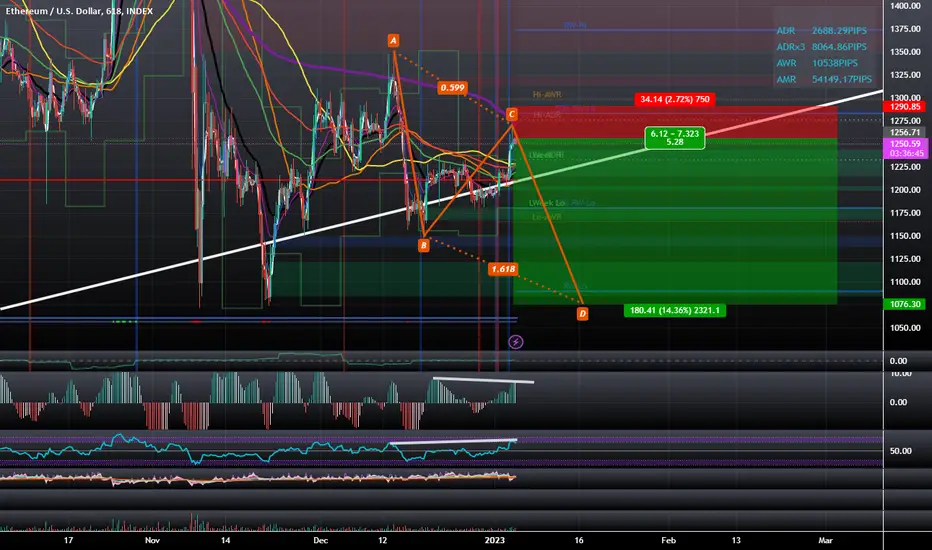Click the 2023 label on the time axis
The width and height of the screenshot is (932, 550).
(x=495, y=540)
